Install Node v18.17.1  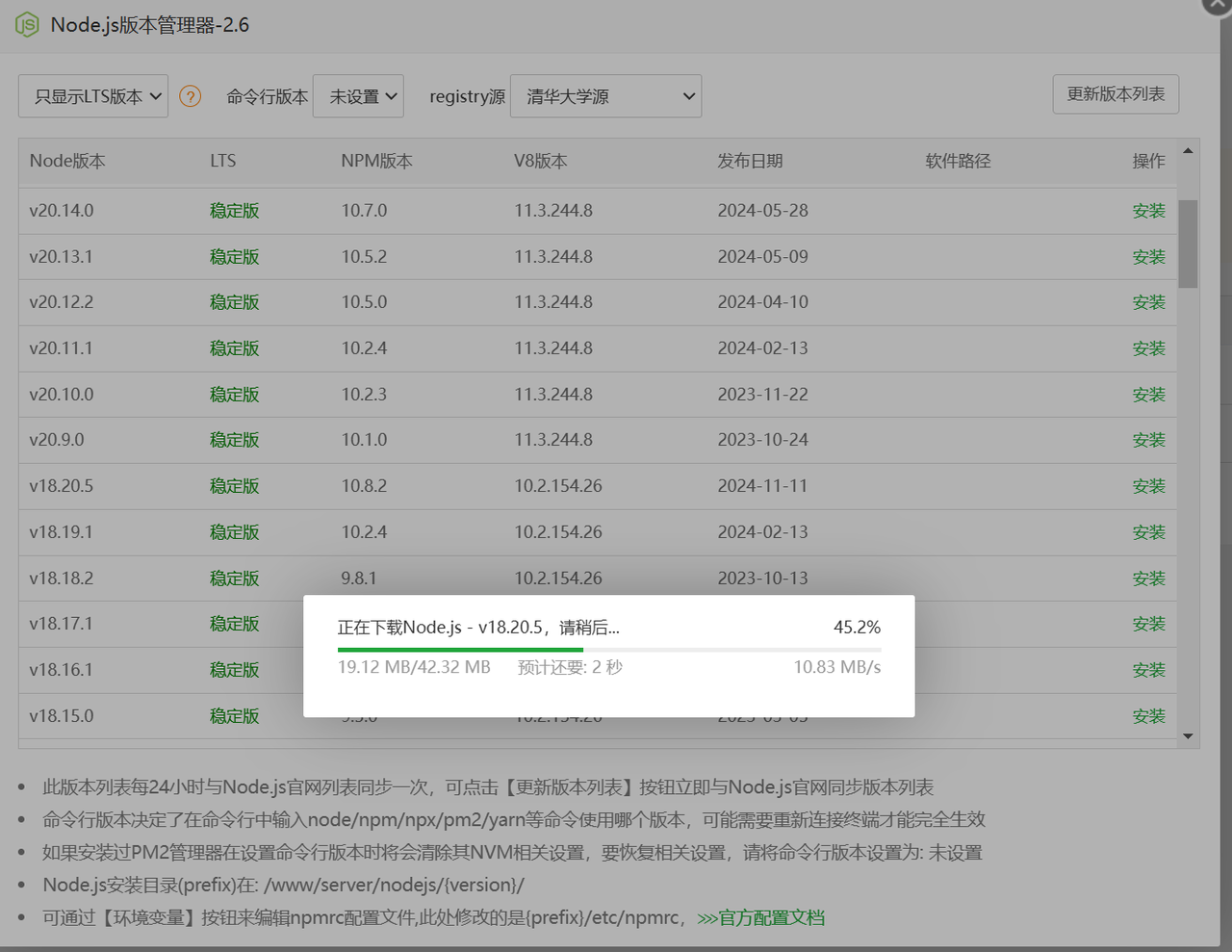tap(1148, 624)
